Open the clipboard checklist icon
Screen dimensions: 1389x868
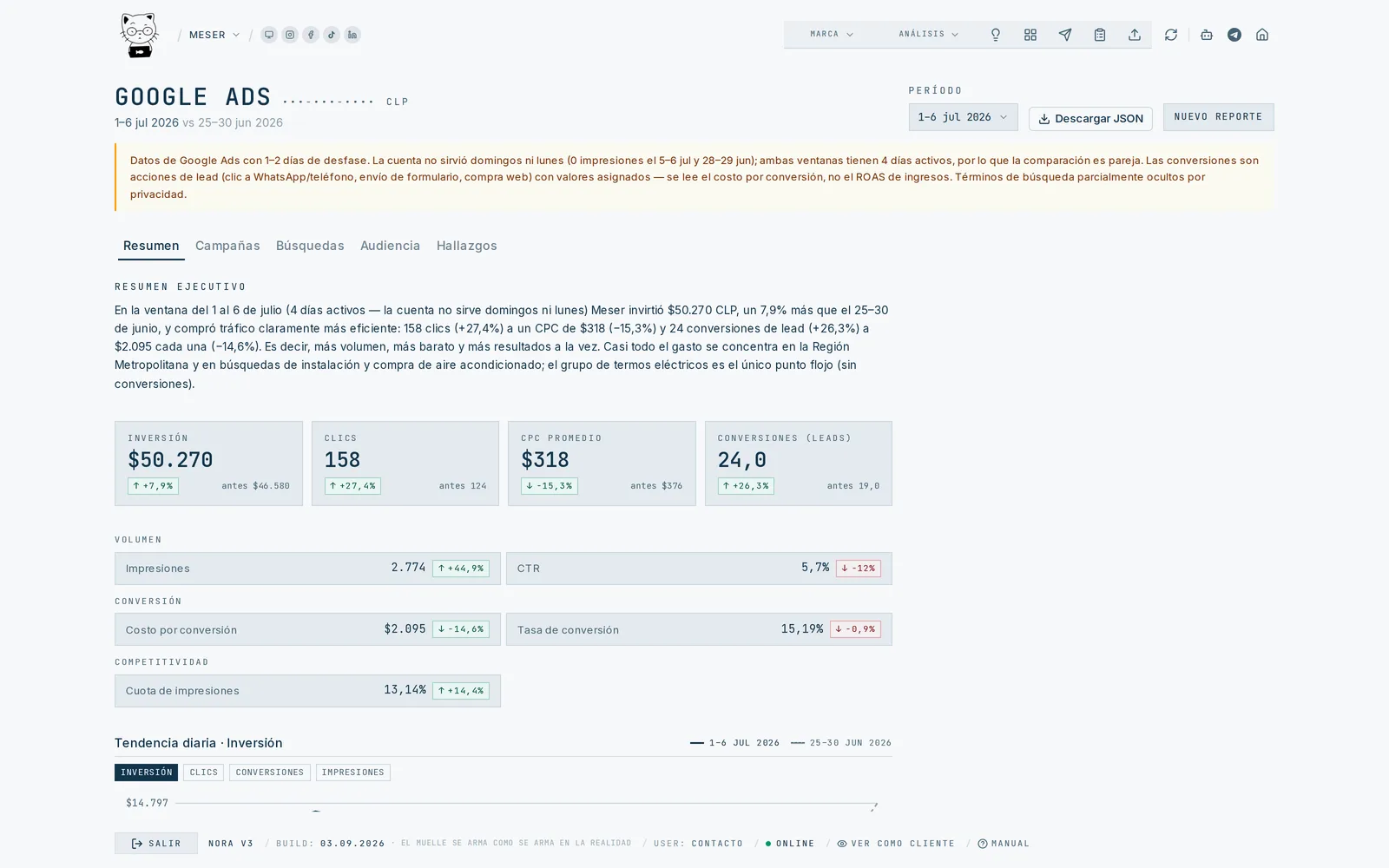(x=1100, y=35)
